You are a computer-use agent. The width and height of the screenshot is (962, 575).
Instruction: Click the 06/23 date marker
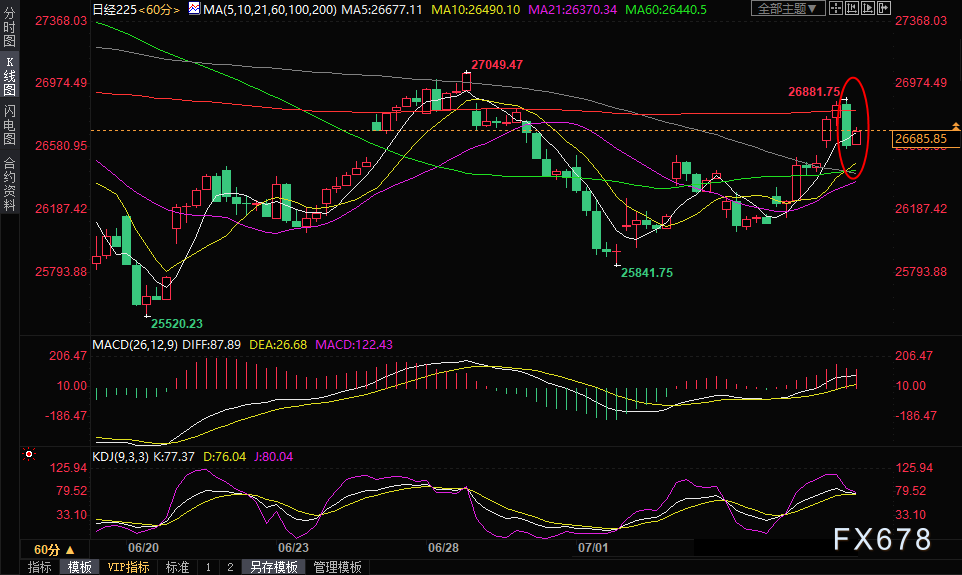click(293, 547)
